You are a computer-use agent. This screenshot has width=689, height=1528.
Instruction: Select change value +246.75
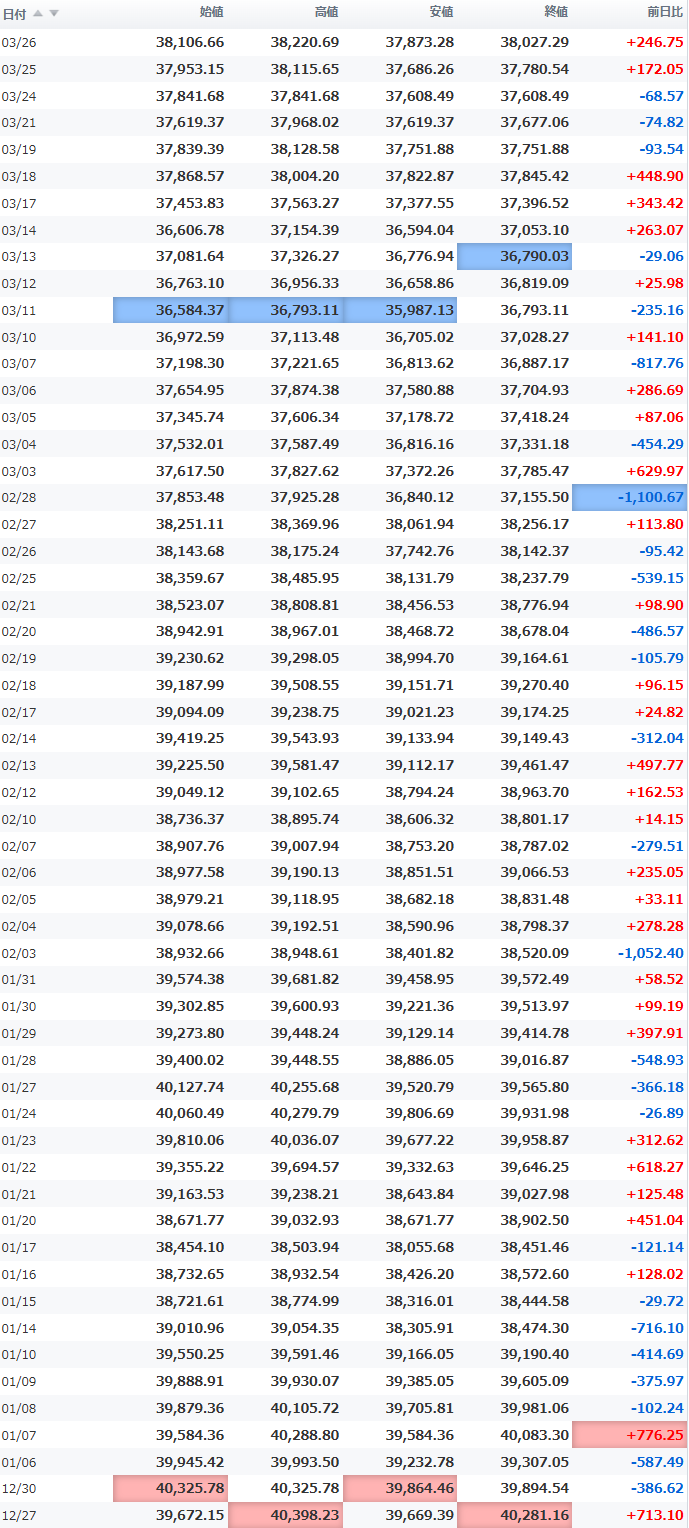click(655, 42)
